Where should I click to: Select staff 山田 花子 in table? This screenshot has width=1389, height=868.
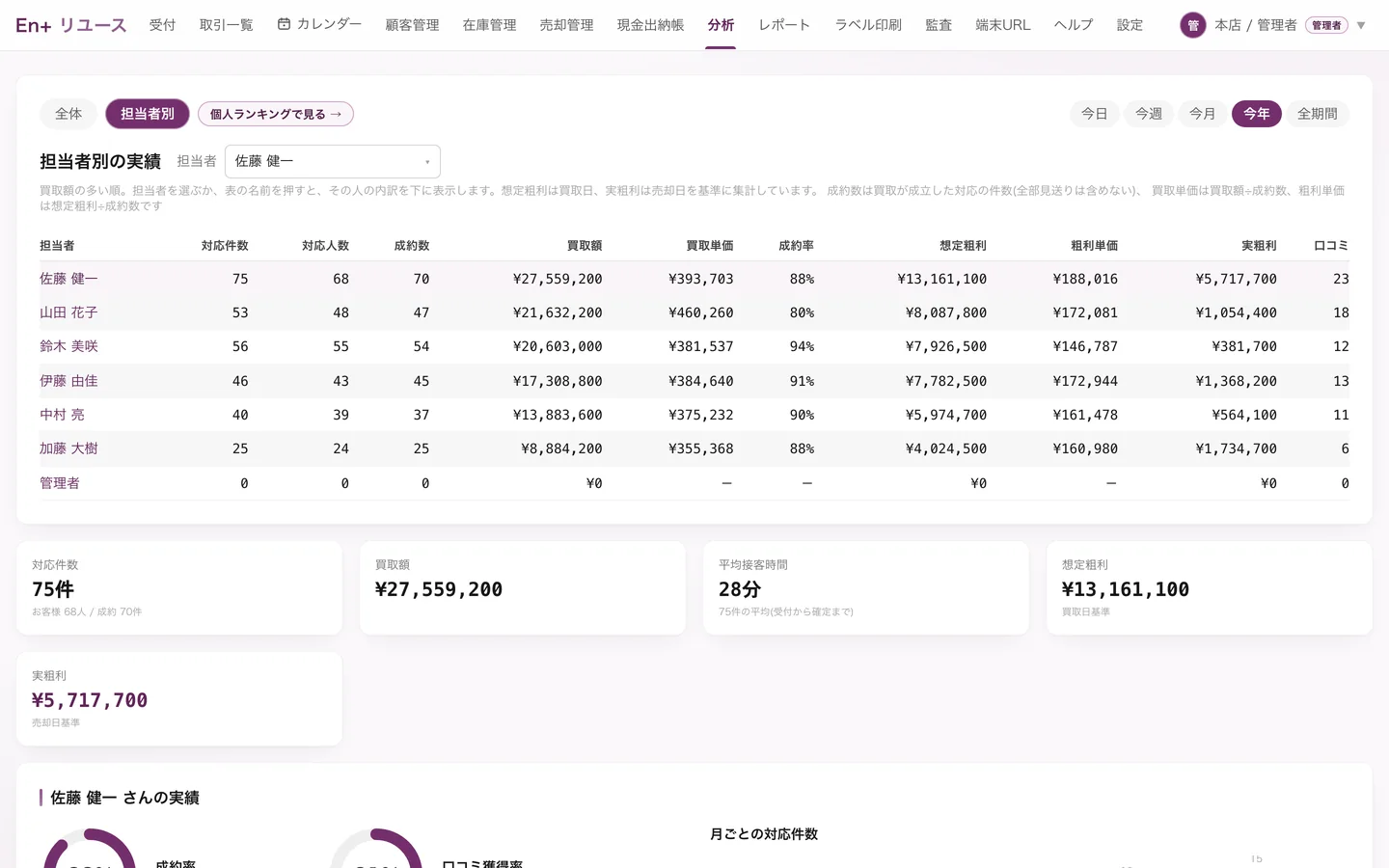[x=68, y=312]
